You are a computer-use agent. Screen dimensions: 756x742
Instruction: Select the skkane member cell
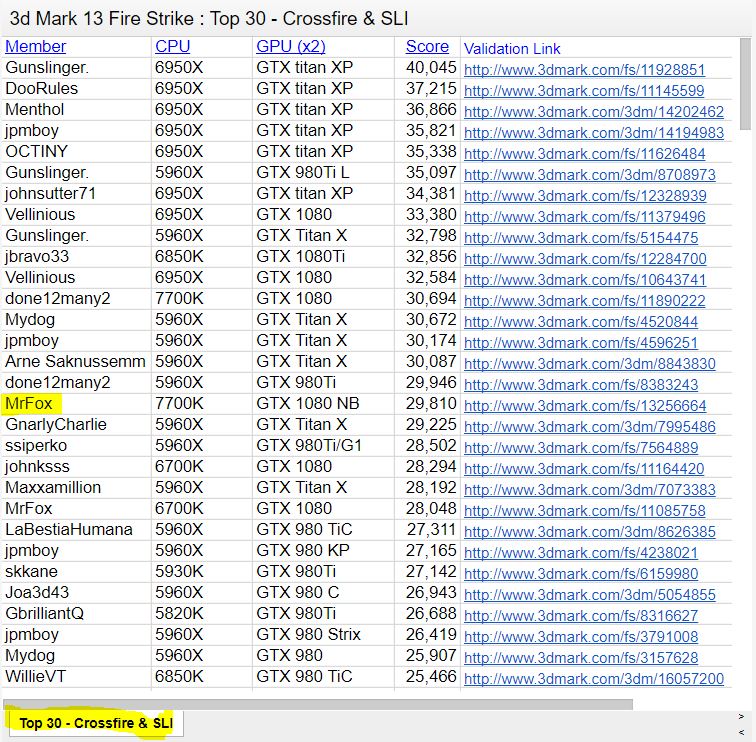click(x=76, y=571)
